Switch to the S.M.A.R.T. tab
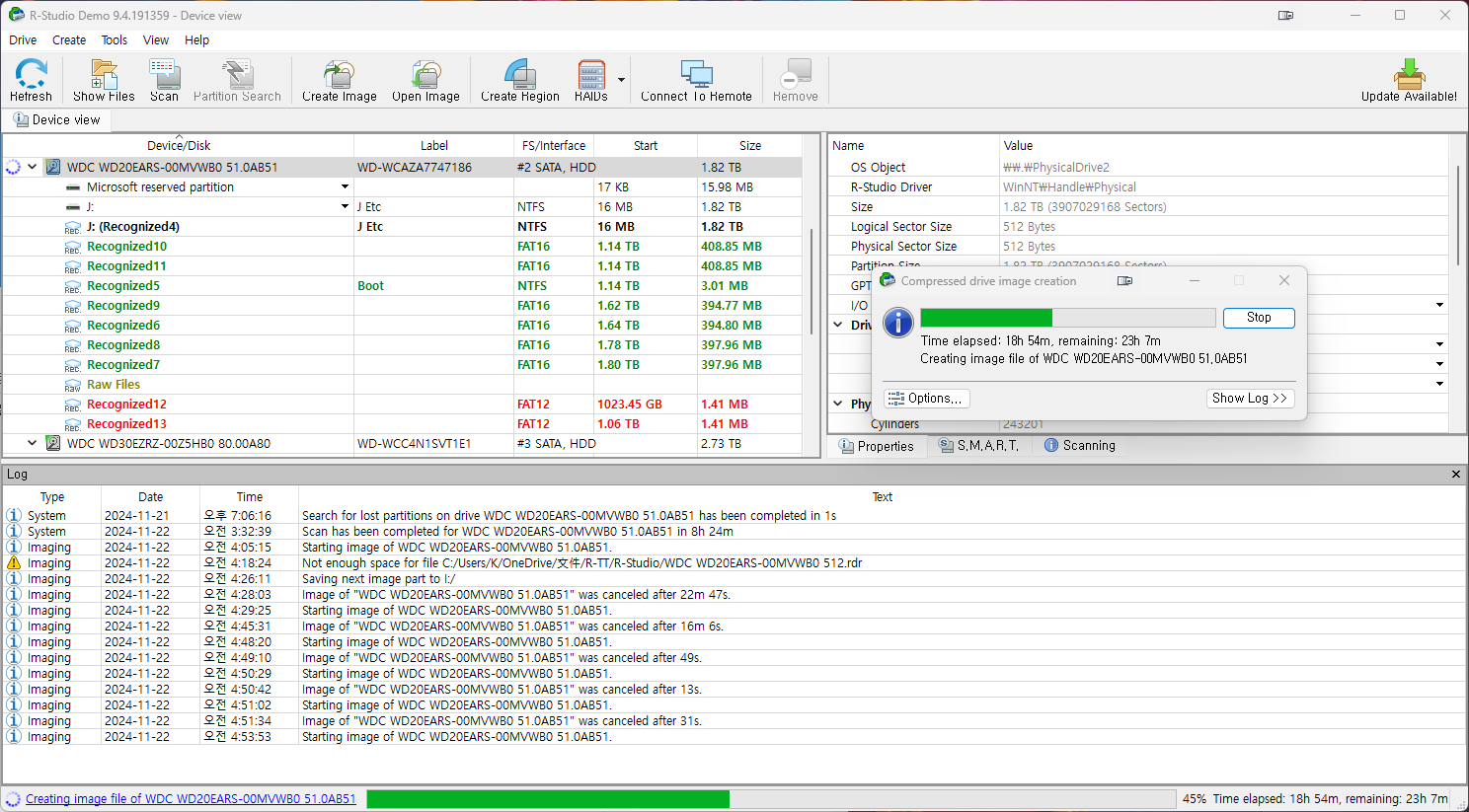 point(978,446)
